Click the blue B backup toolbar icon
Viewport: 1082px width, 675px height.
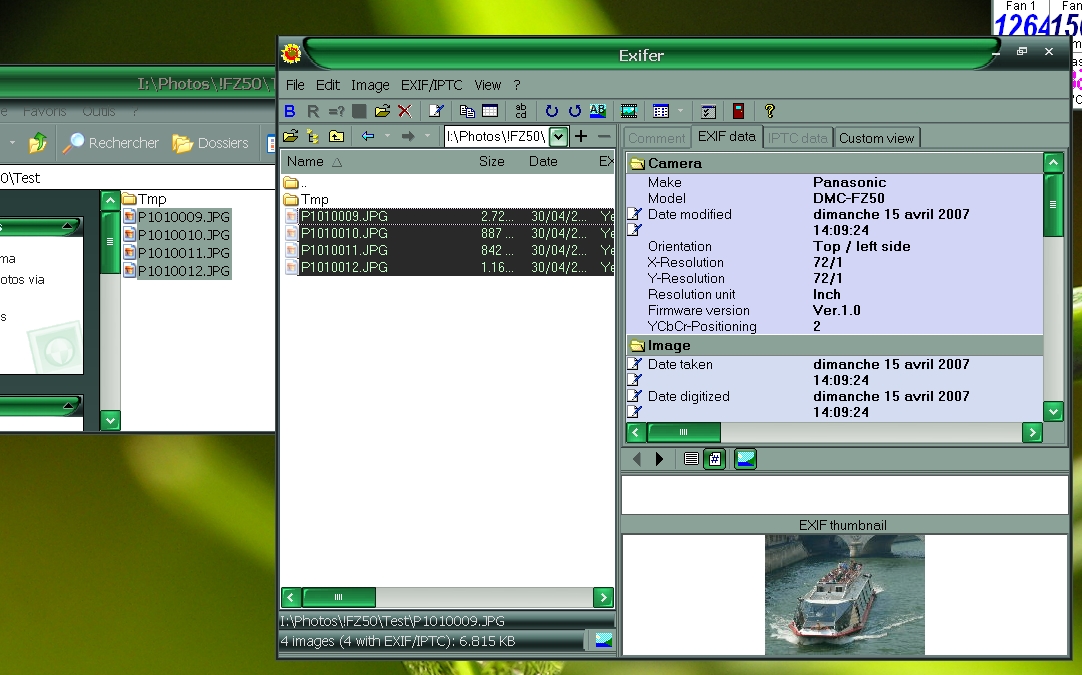[290, 111]
